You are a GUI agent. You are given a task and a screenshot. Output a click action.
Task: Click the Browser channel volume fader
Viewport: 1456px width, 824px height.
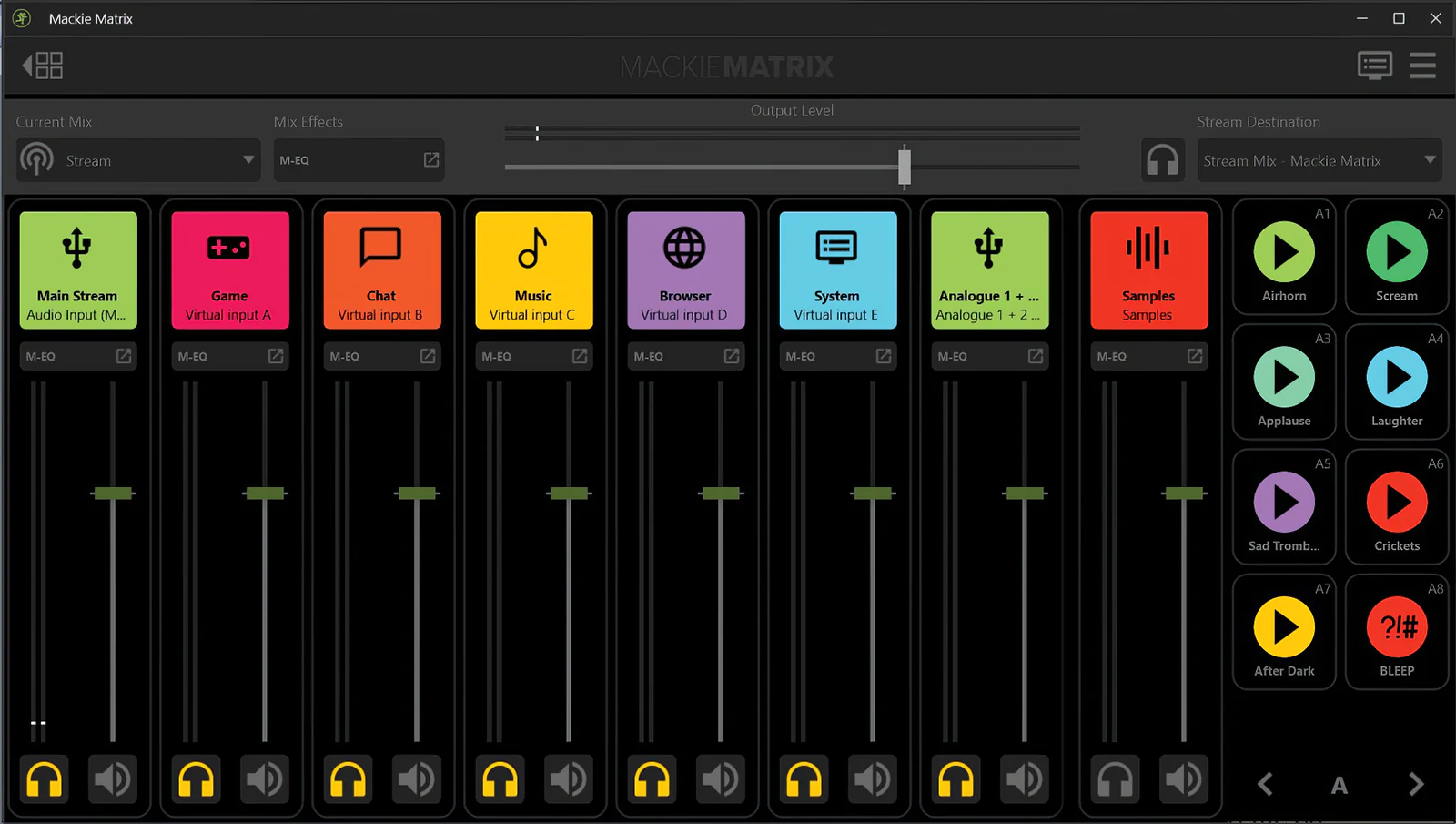[721, 493]
